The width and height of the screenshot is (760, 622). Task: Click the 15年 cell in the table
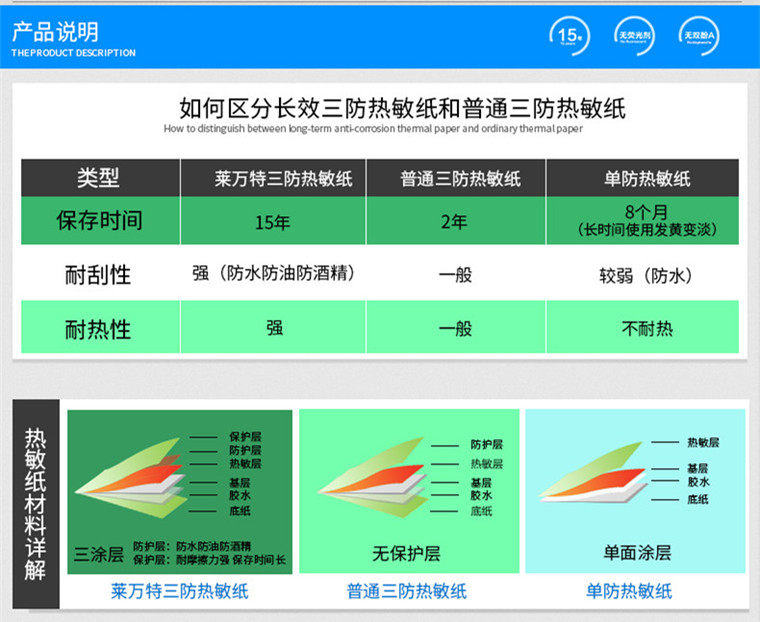272,222
